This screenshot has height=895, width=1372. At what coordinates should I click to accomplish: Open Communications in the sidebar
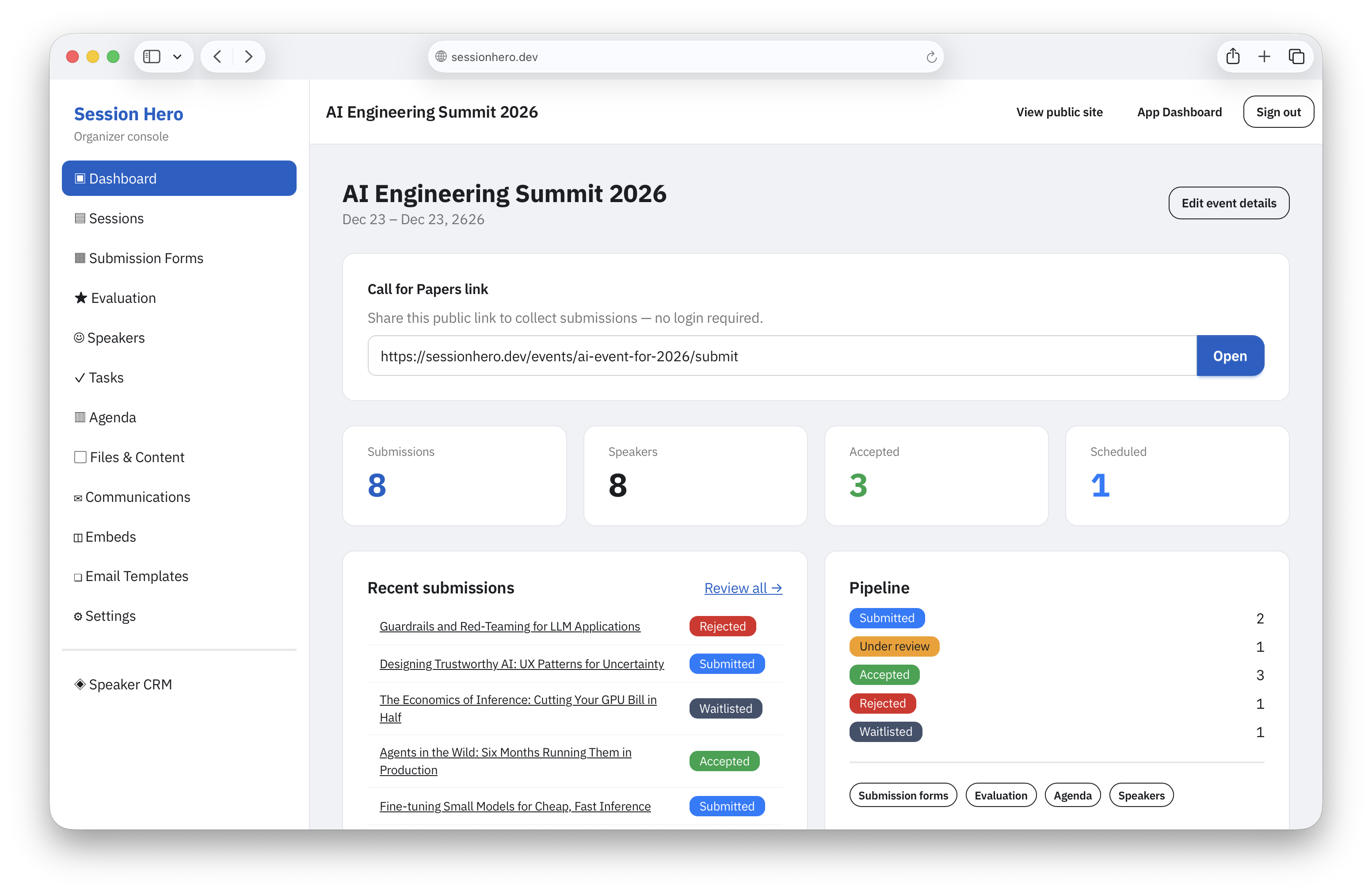pos(179,497)
